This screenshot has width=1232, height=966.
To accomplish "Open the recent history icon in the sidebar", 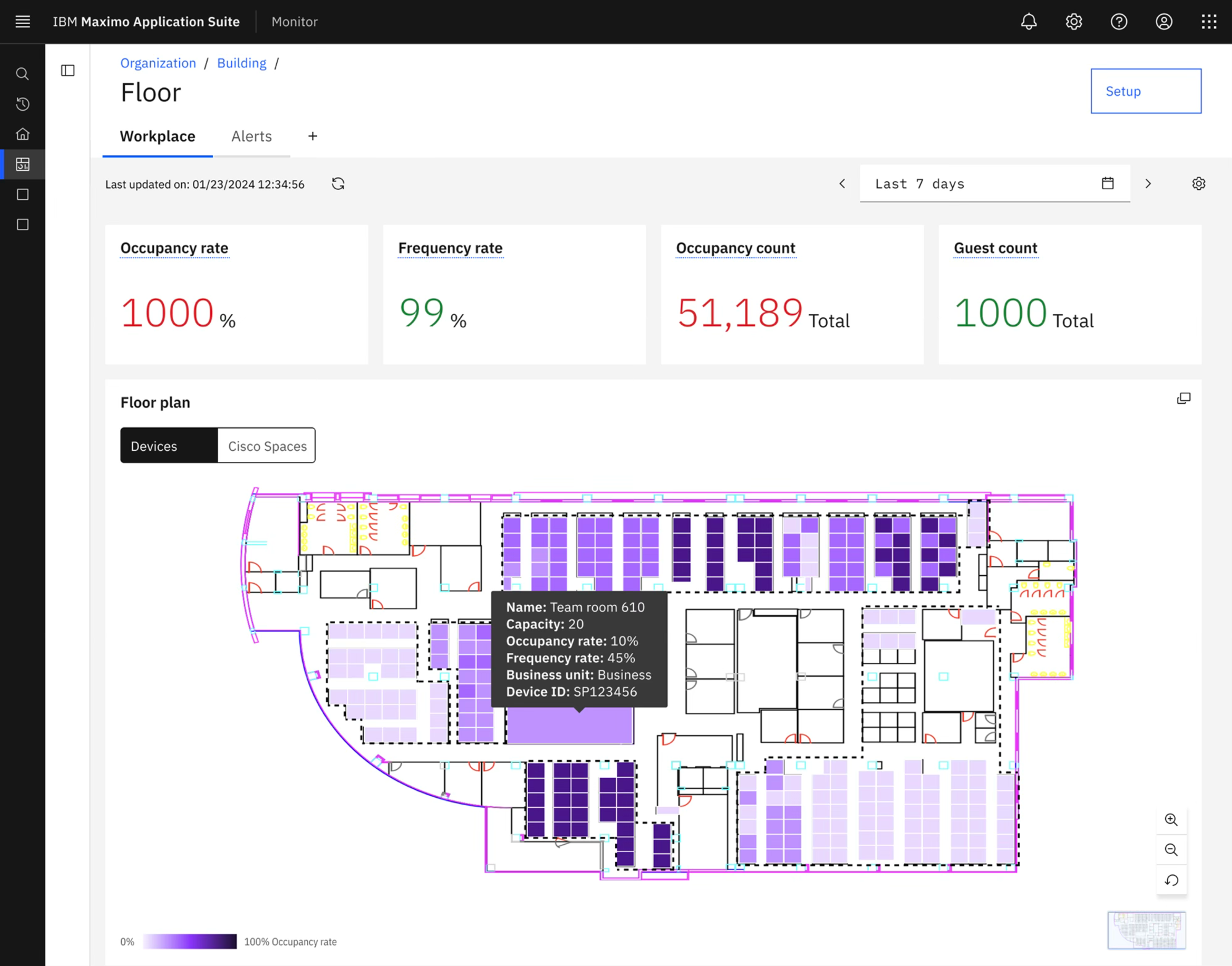I will point(22,104).
